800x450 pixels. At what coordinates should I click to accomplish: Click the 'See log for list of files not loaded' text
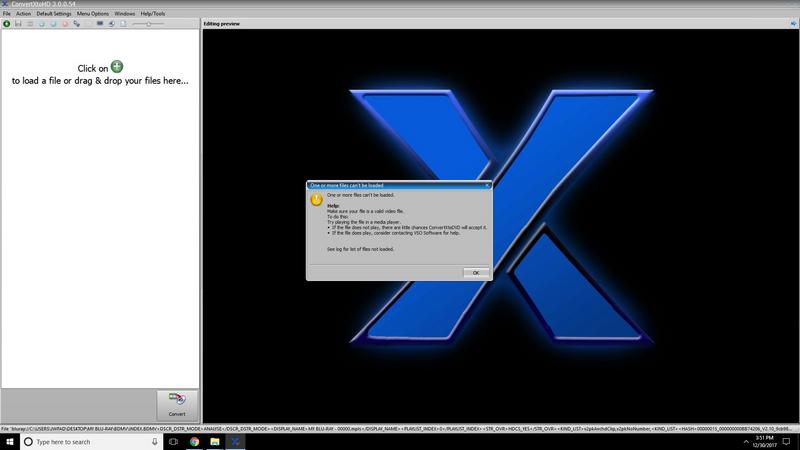tap(360, 249)
